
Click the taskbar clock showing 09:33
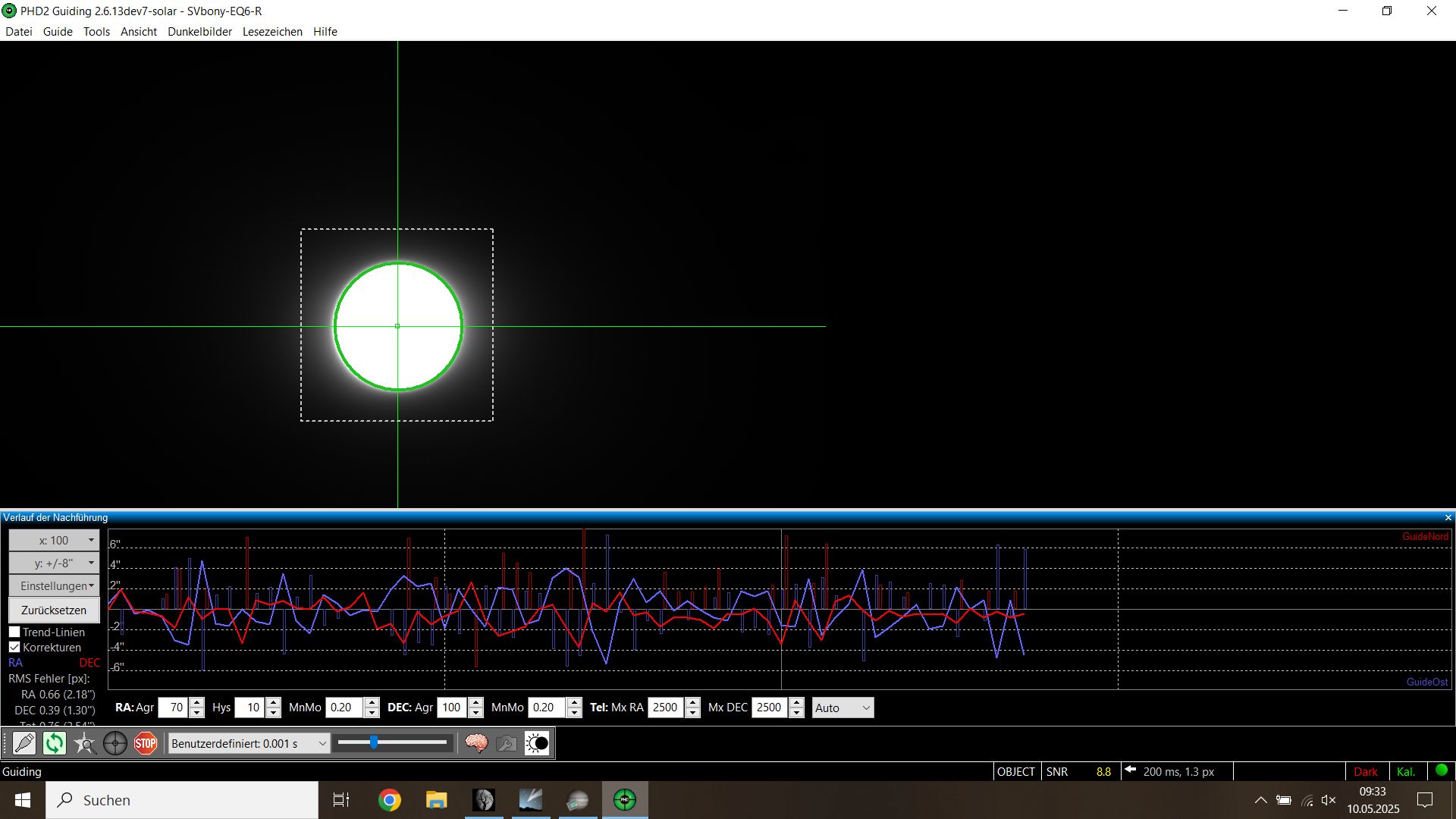[1373, 800]
